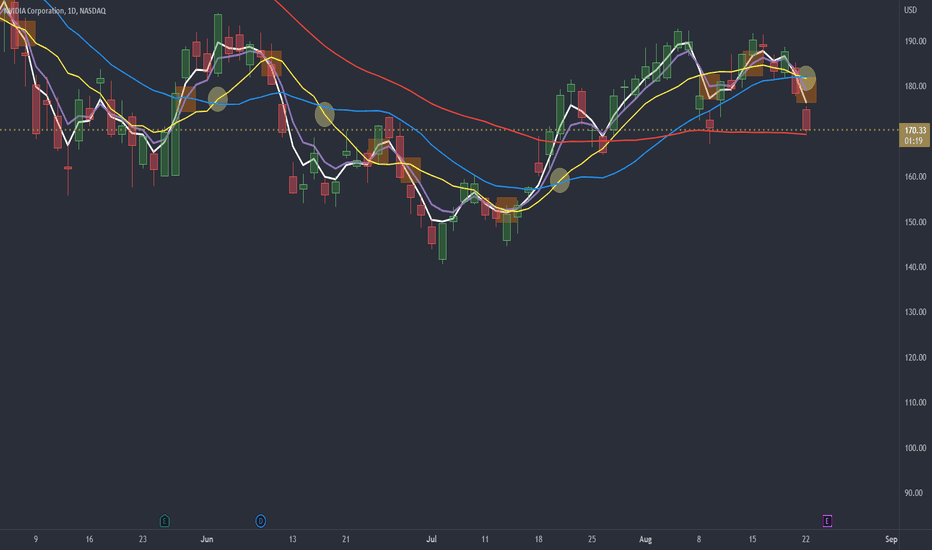
Task: Select the ellipse drawing above the August 22 candle
Action: 807,77
